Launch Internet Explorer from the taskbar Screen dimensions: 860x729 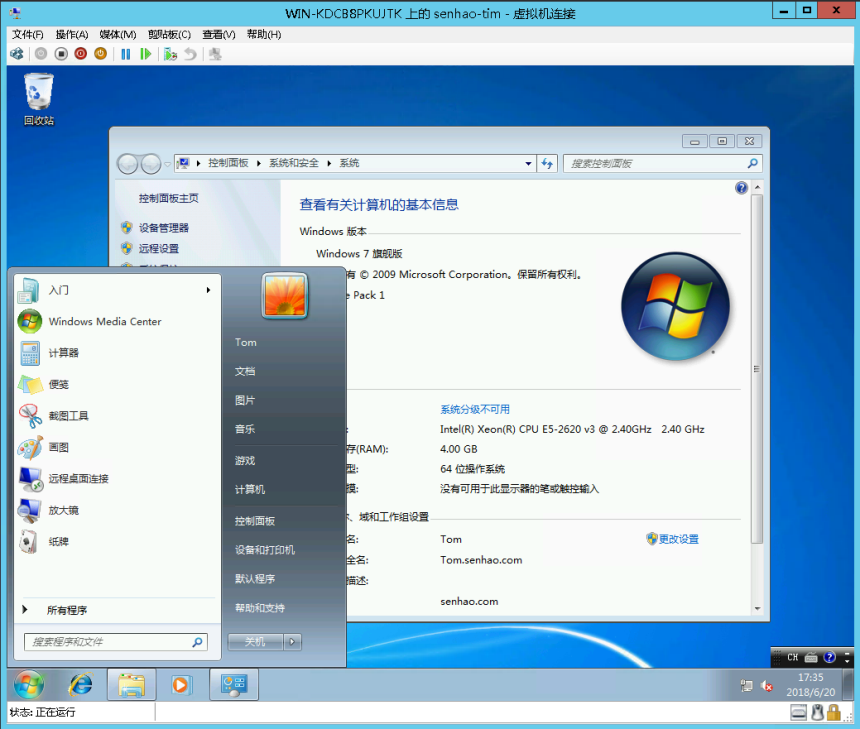(81, 684)
